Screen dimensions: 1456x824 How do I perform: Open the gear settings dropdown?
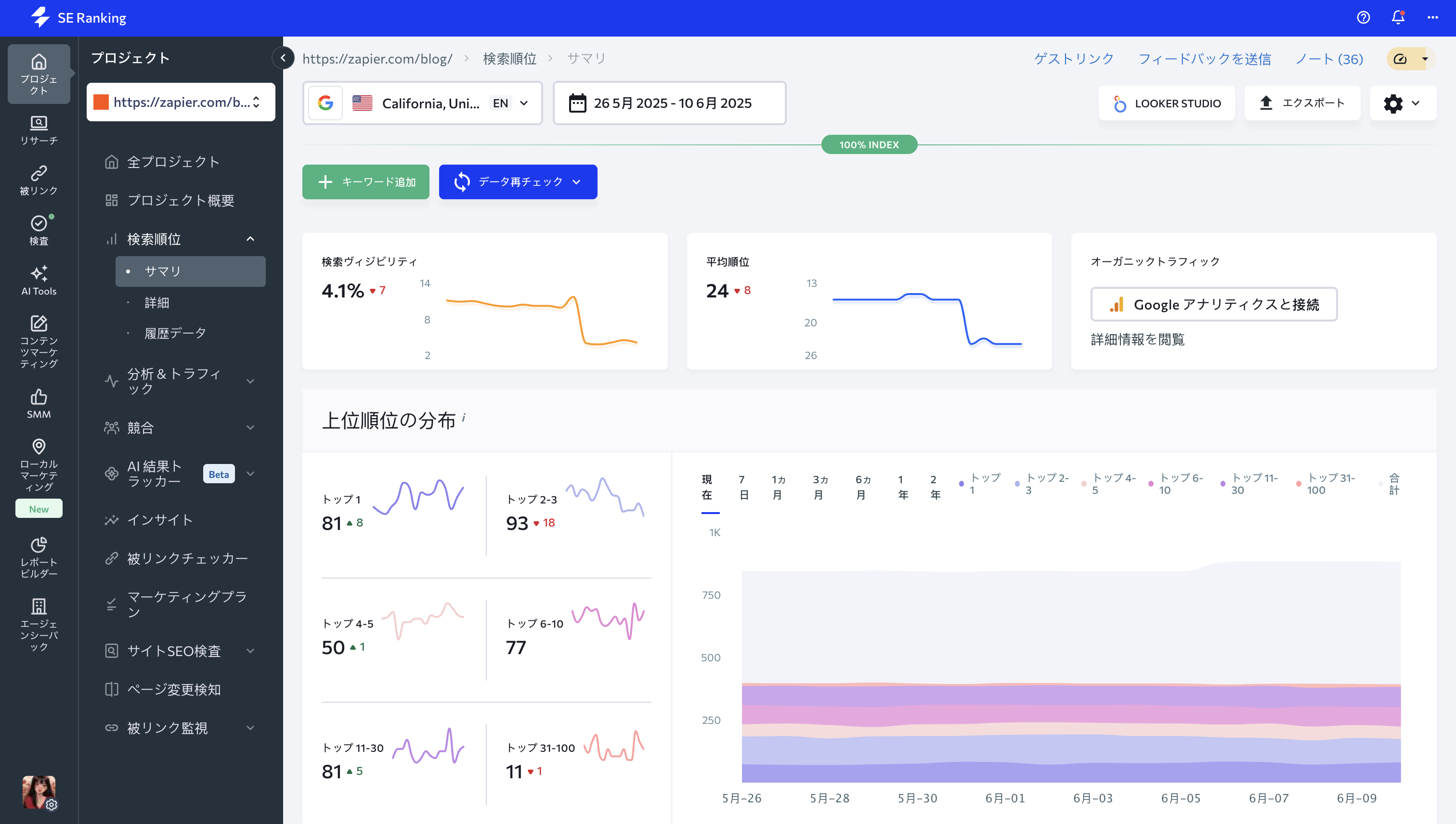[1402, 103]
